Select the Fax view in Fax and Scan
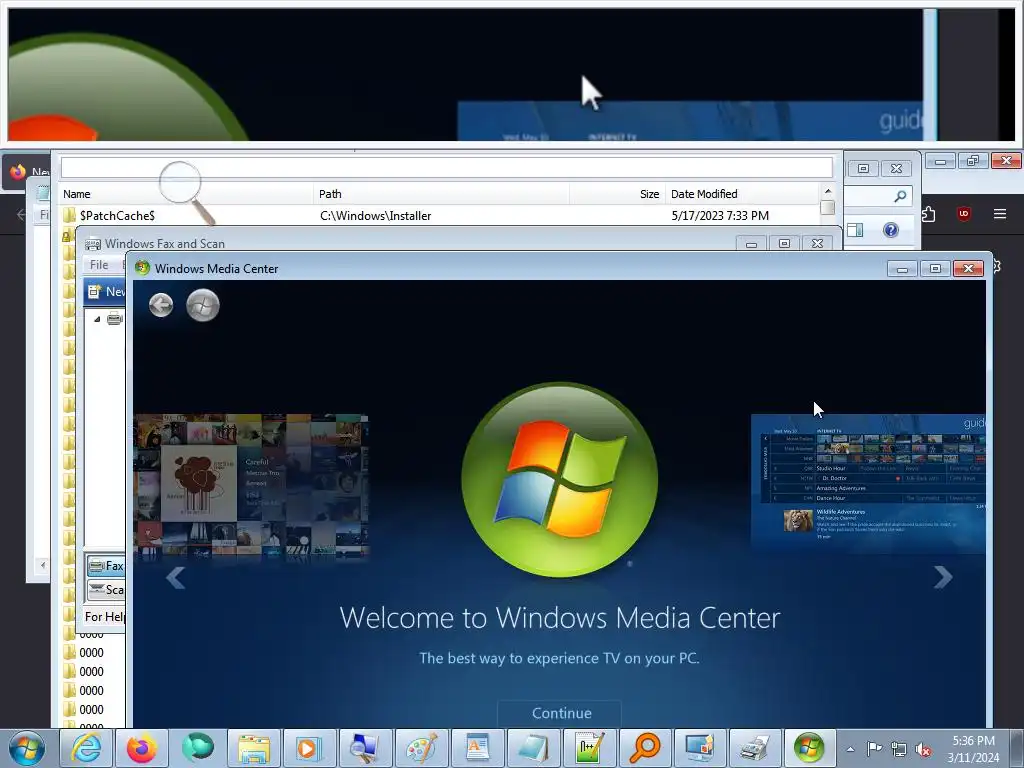Screen dimensions: 1024x768 [x=106, y=566]
